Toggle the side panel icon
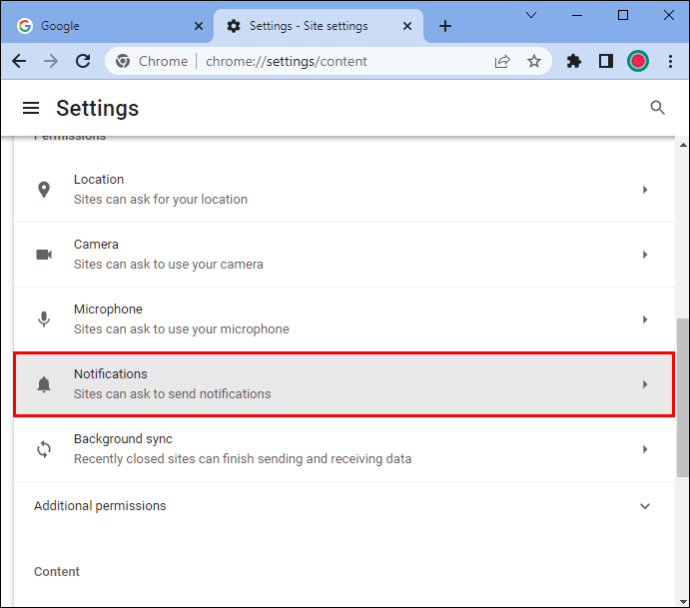Screen dimensions: 690x608 [x=606, y=61]
